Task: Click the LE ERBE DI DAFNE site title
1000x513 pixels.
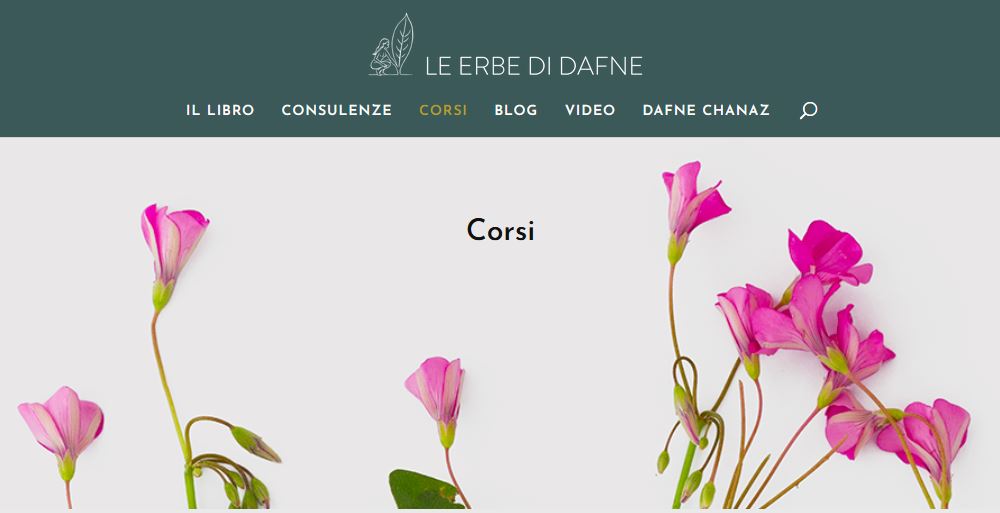Action: (x=534, y=66)
